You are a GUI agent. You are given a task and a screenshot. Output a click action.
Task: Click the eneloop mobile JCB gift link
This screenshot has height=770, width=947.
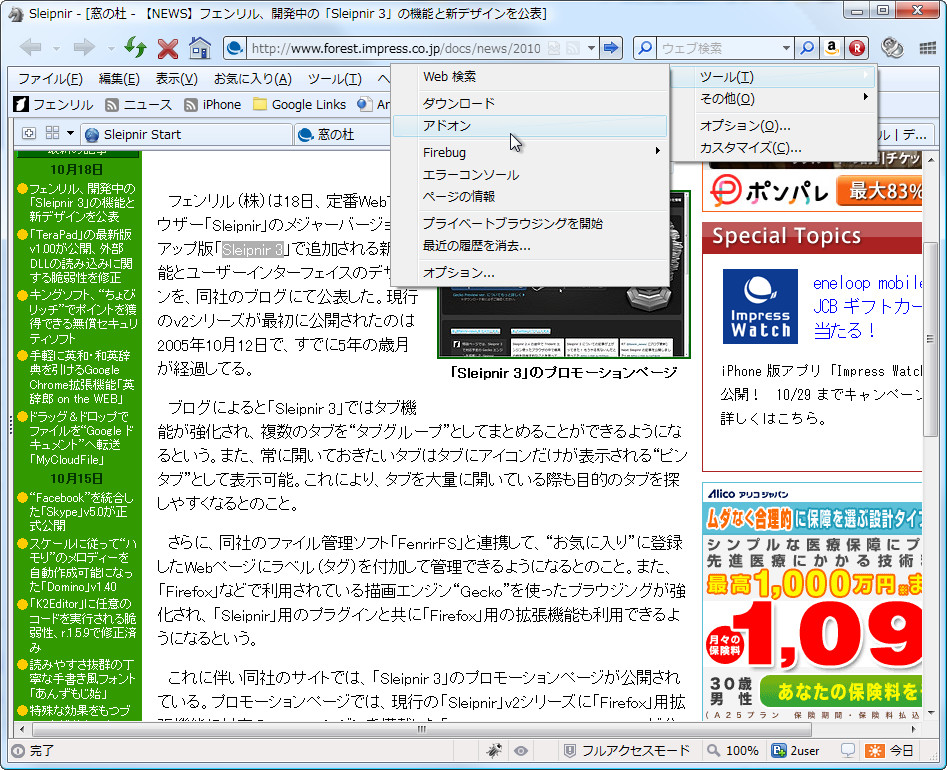tap(867, 306)
